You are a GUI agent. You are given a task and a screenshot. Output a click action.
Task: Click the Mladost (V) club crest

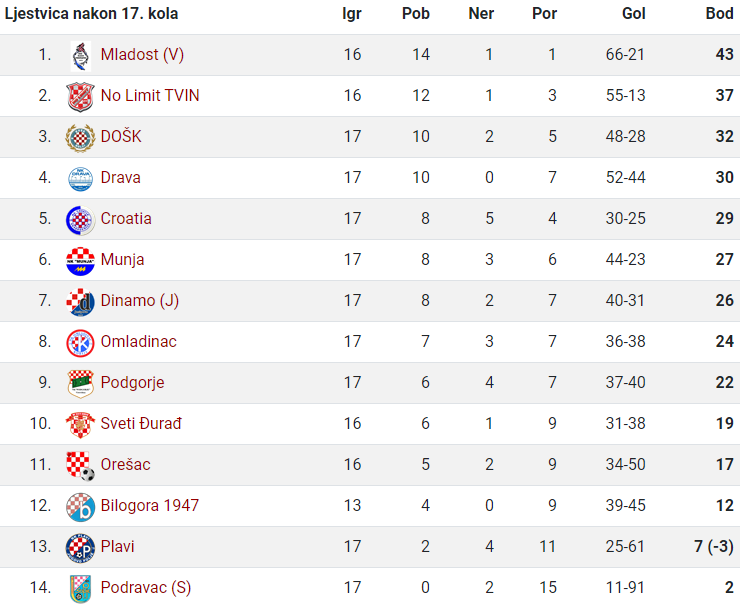click(80, 56)
